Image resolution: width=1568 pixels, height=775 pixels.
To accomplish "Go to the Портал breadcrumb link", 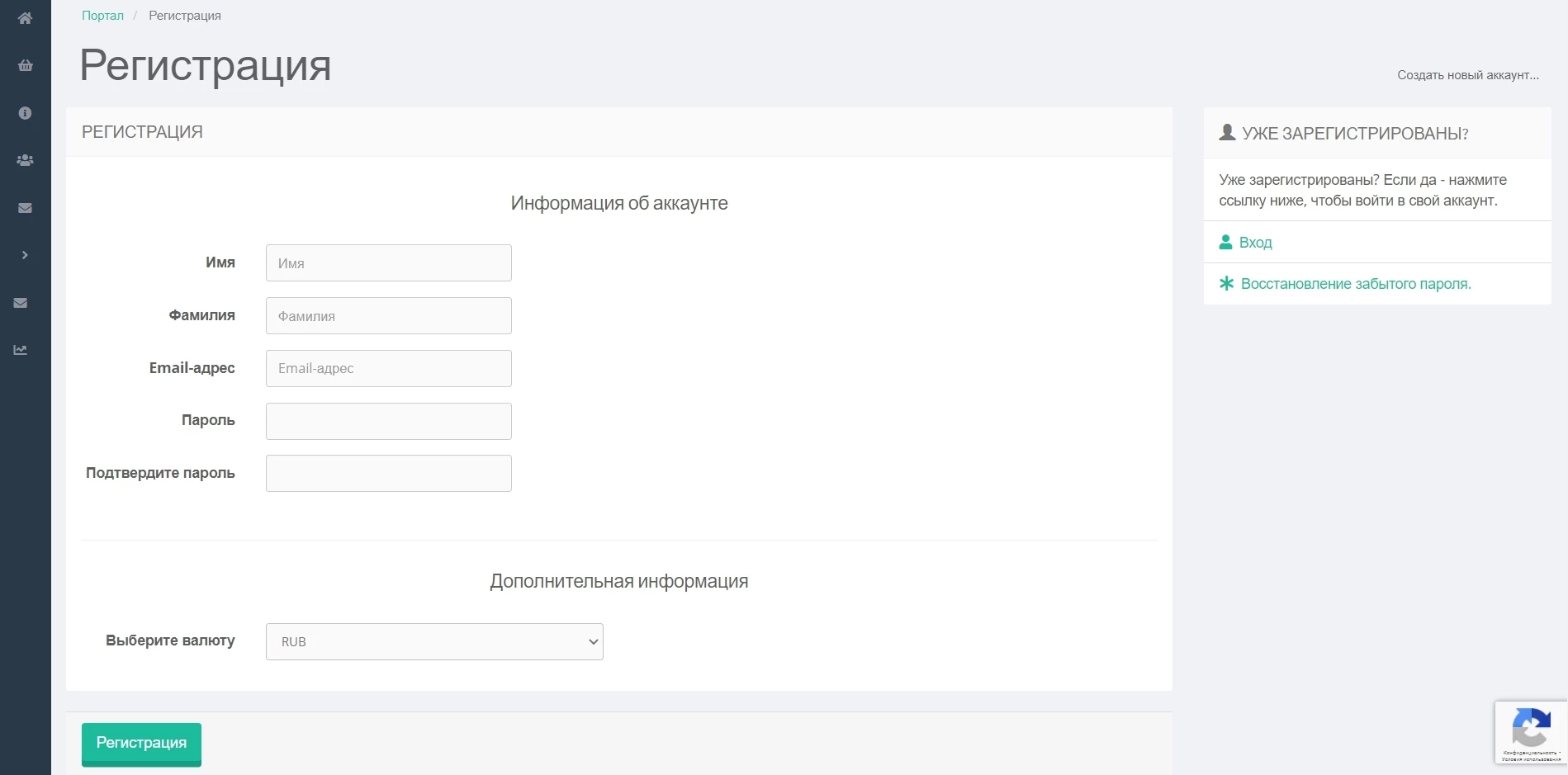I will coord(102,16).
